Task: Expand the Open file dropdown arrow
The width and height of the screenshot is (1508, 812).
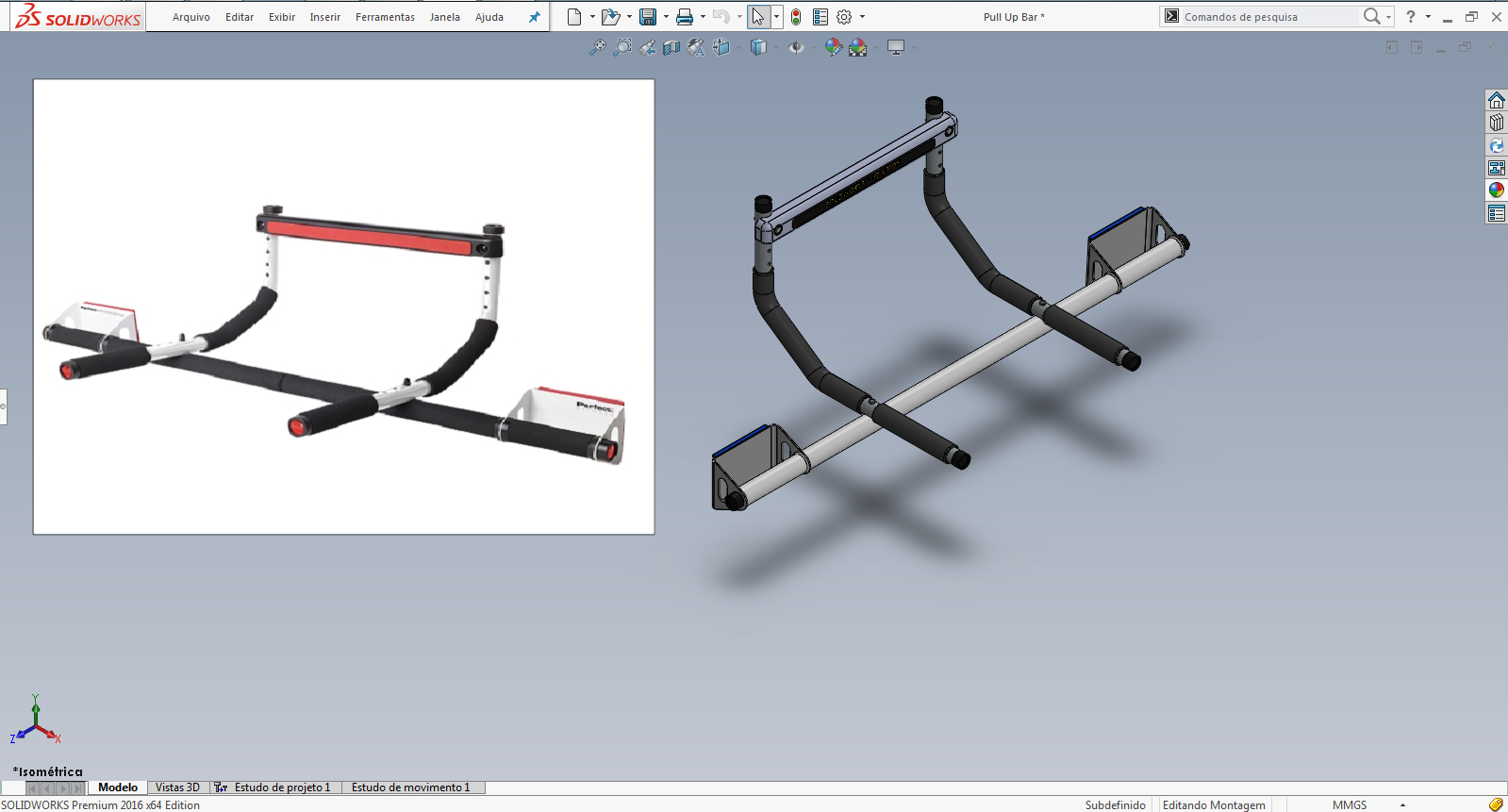Action: pos(629,17)
